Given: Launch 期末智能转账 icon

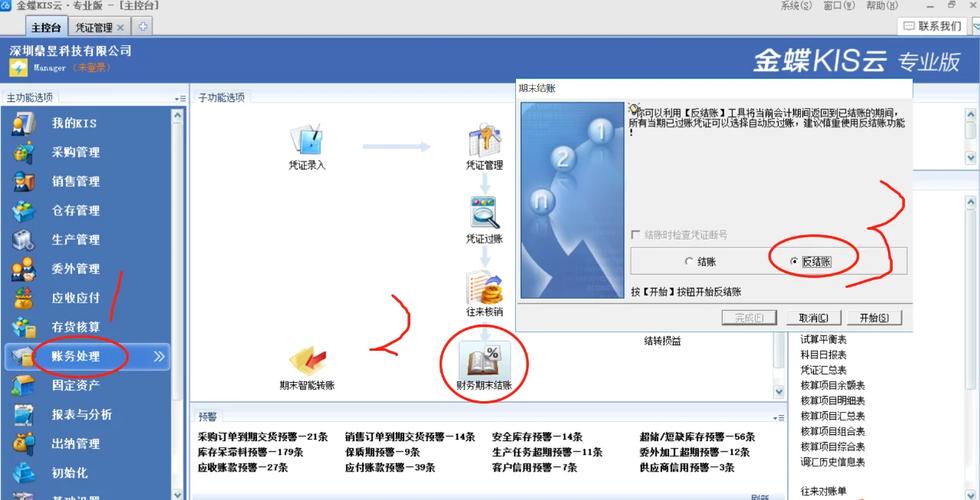Looking at the screenshot, I should (x=307, y=361).
